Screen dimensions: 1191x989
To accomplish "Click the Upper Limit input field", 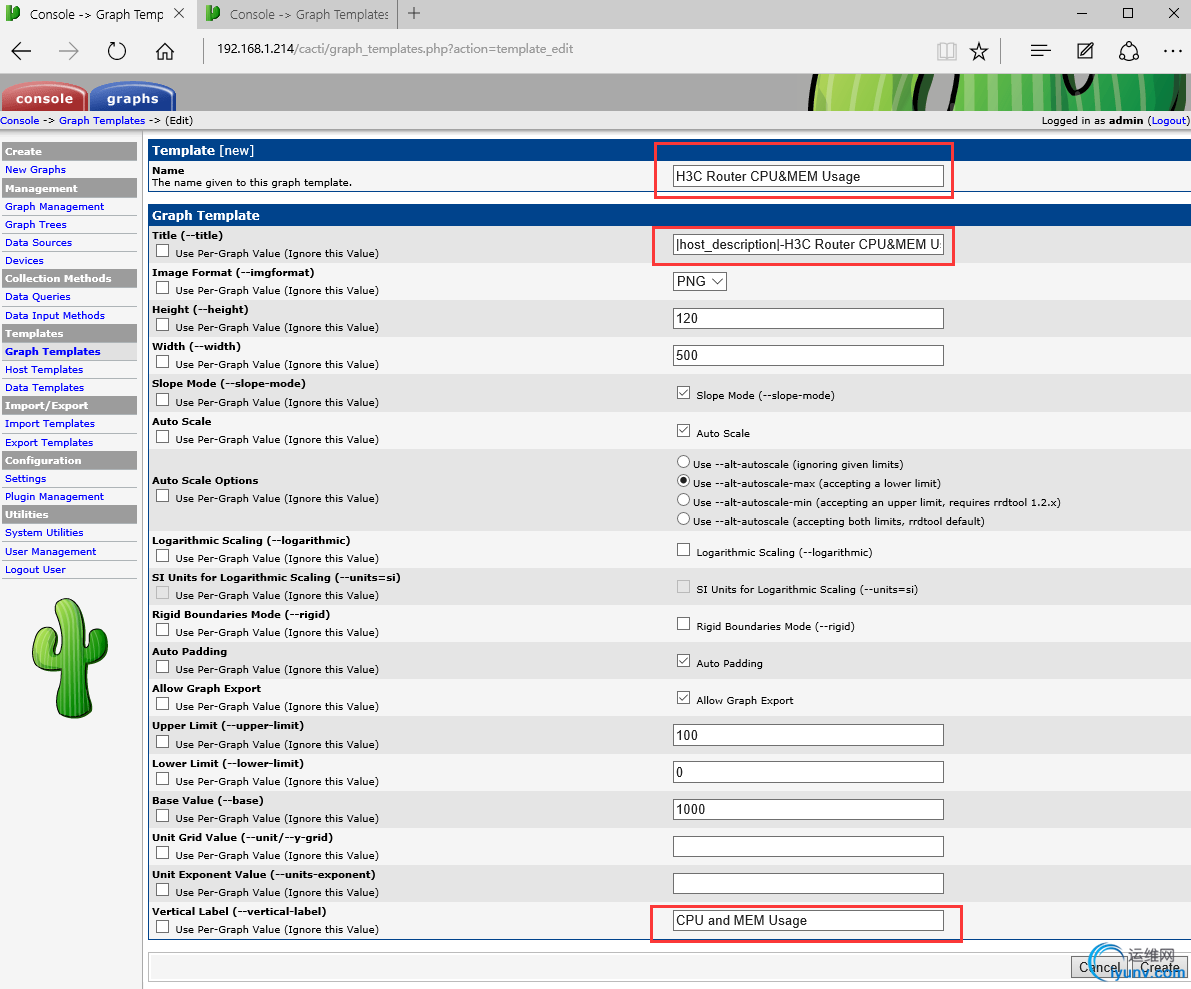I will [808, 735].
